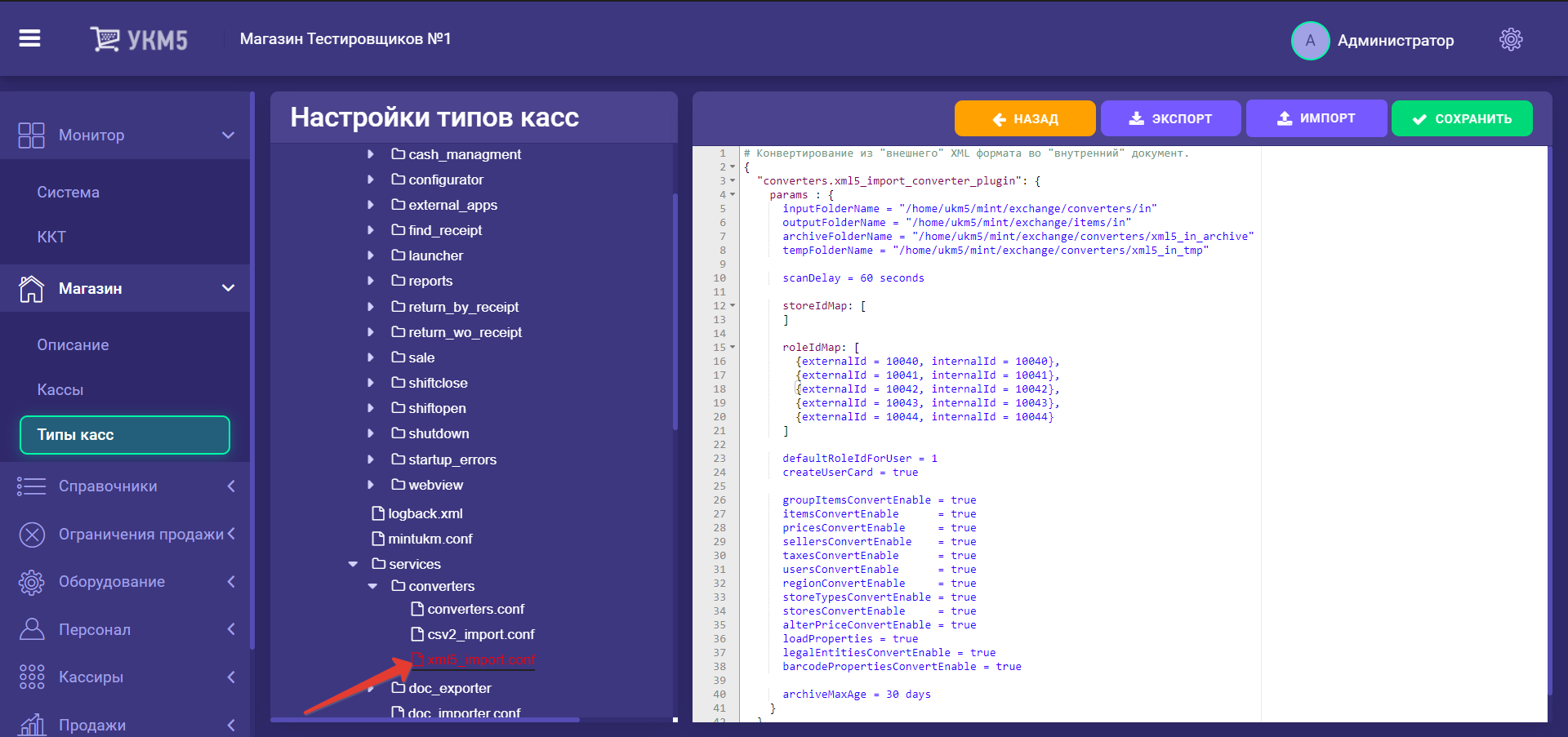Click the folder icon of configurator

[x=399, y=179]
